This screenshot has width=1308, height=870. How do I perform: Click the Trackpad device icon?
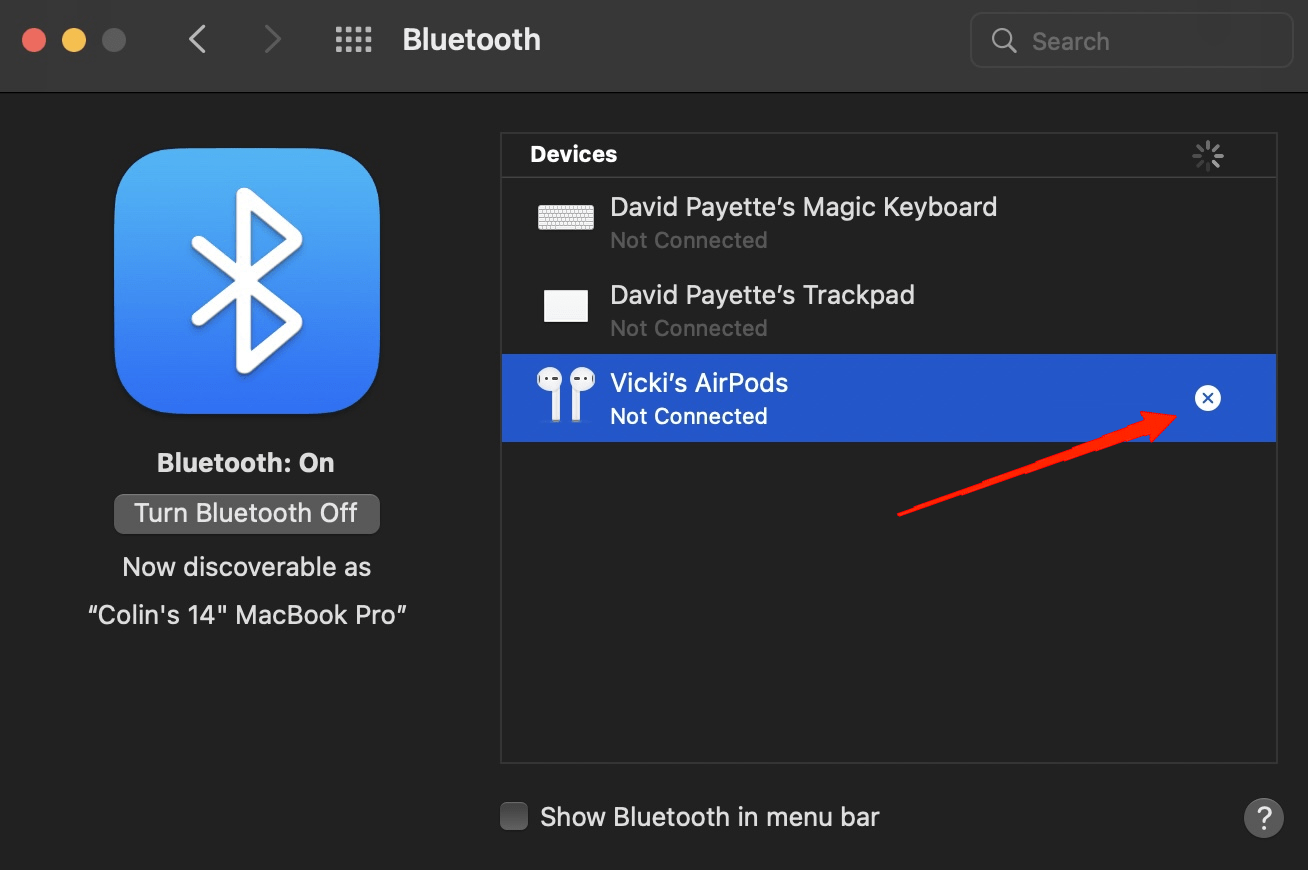click(565, 306)
